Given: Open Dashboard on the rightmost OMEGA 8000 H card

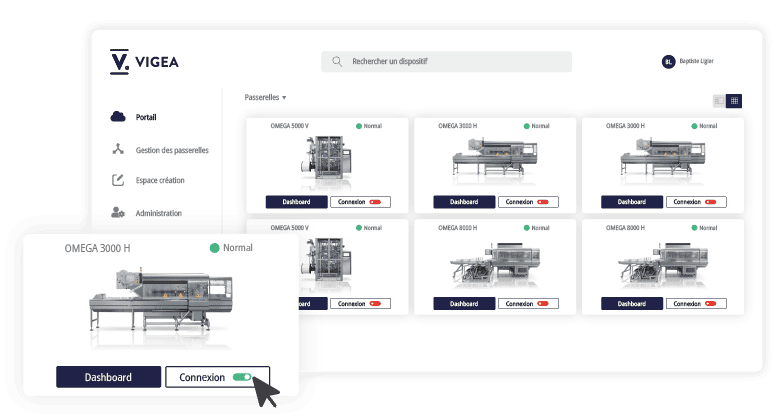Looking at the screenshot, I should (632, 304).
